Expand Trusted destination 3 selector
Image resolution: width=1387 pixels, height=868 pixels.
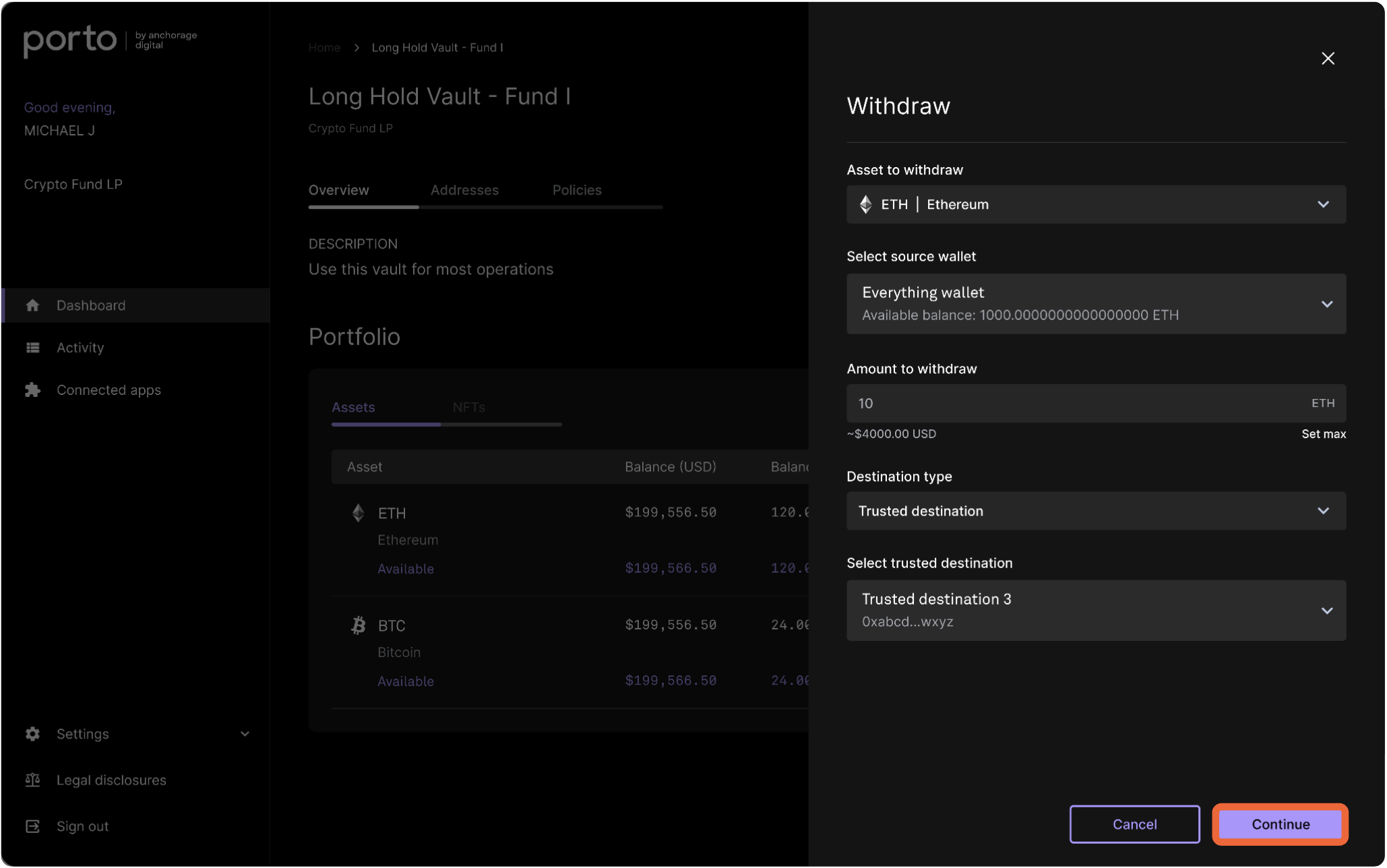pyautogui.click(x=1096, y=610)
